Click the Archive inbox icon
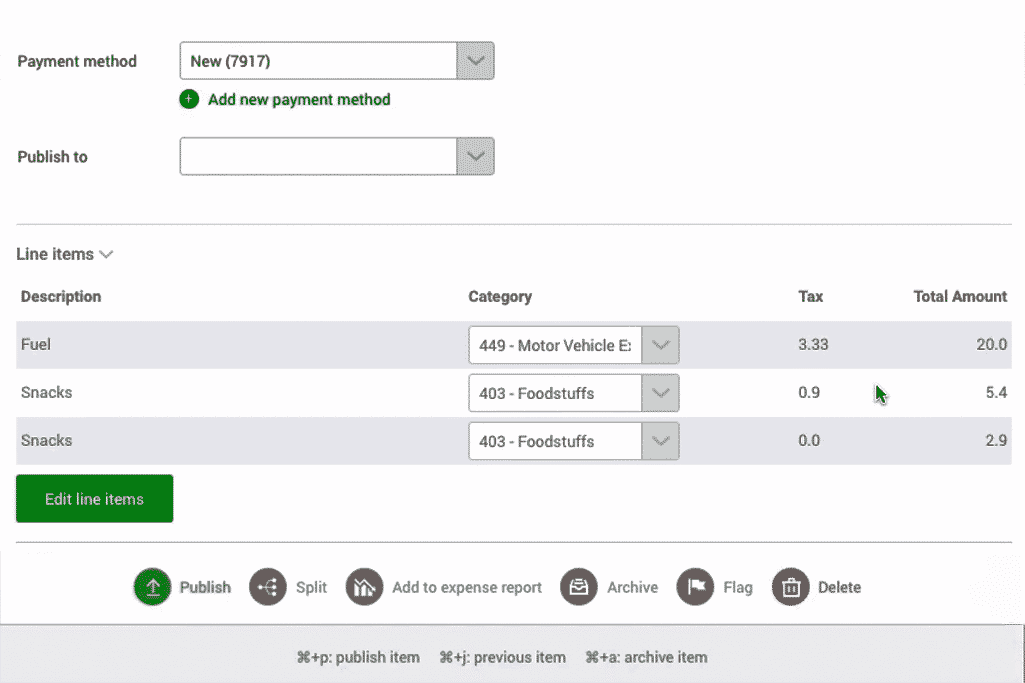Viewport: 1025px width, 683px height. click(x=579, y=587)
